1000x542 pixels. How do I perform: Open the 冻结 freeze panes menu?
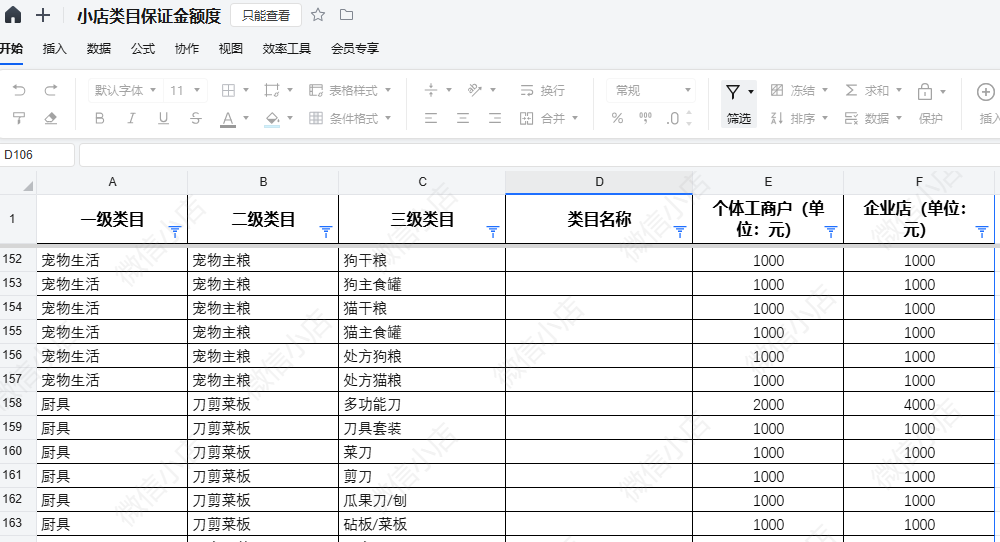point(799,90)
